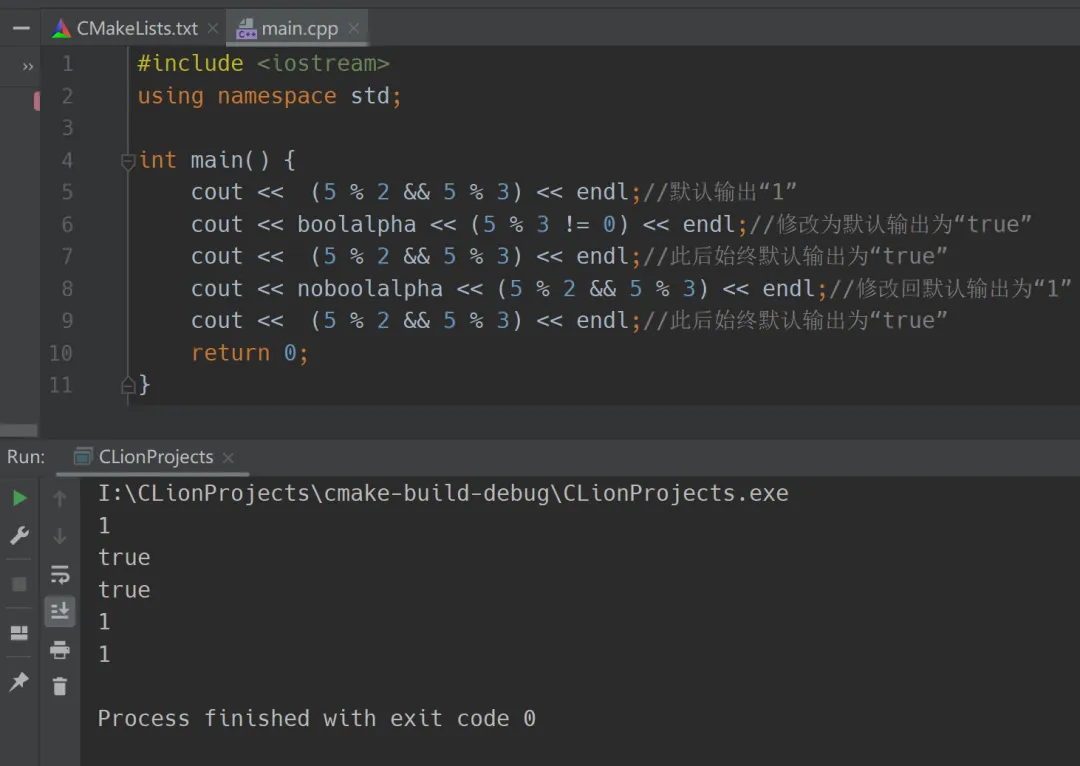
Task: Click 'std;' on line 2
Action: coord(375,96)
